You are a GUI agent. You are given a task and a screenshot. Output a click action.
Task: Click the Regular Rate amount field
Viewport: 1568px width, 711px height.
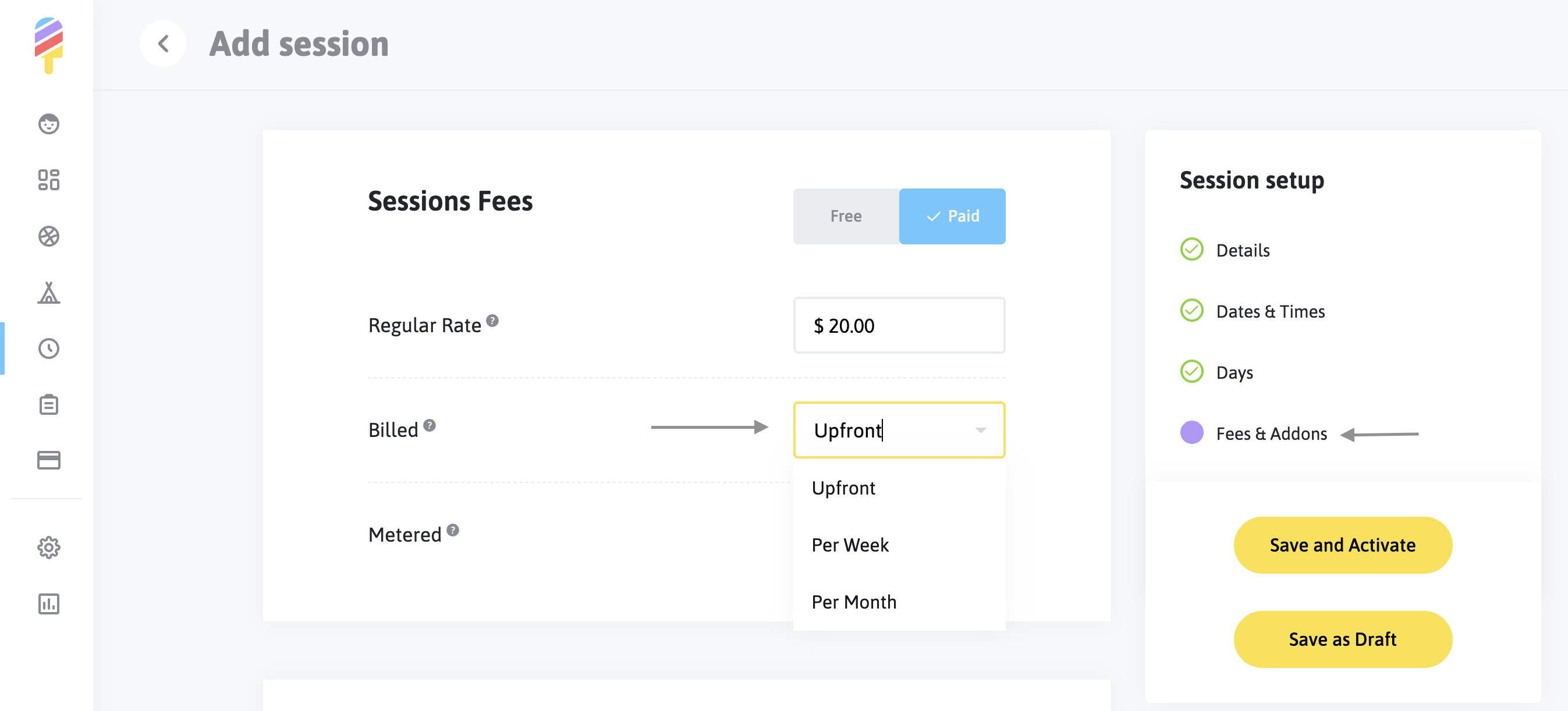[x=899, y=326]
